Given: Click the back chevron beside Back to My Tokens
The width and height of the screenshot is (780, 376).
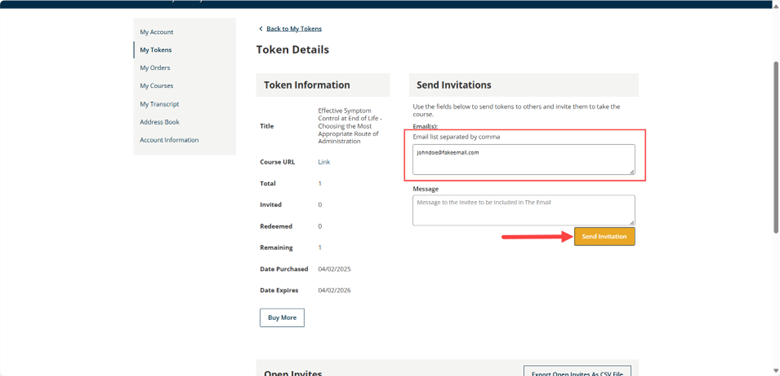Looking at the screenshot, I should click(x=260, y=28).
